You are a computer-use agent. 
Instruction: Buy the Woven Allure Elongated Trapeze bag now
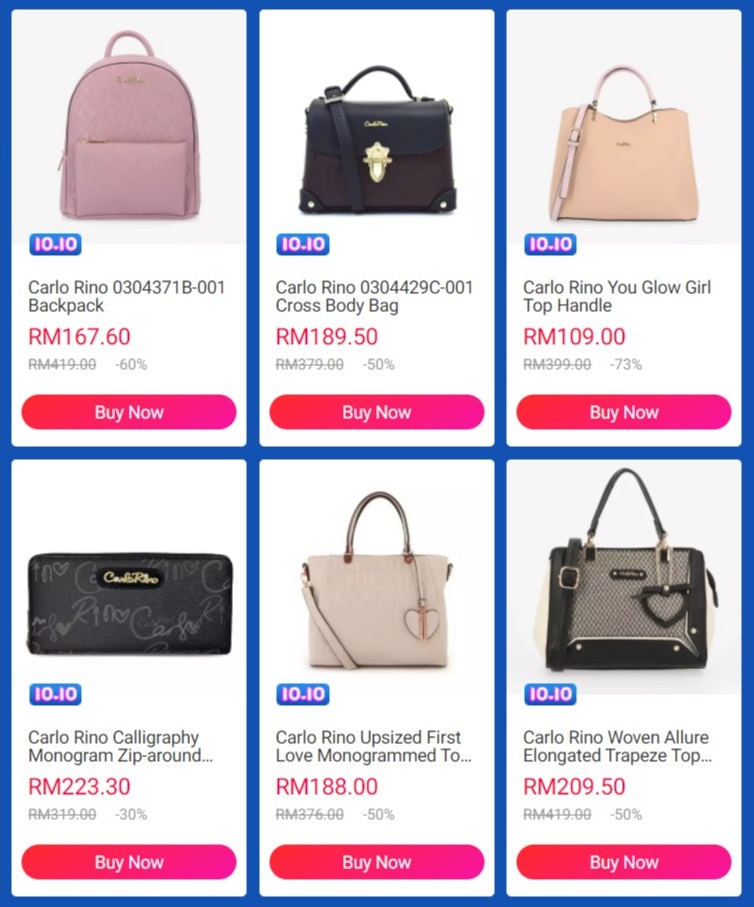[624, 862]
